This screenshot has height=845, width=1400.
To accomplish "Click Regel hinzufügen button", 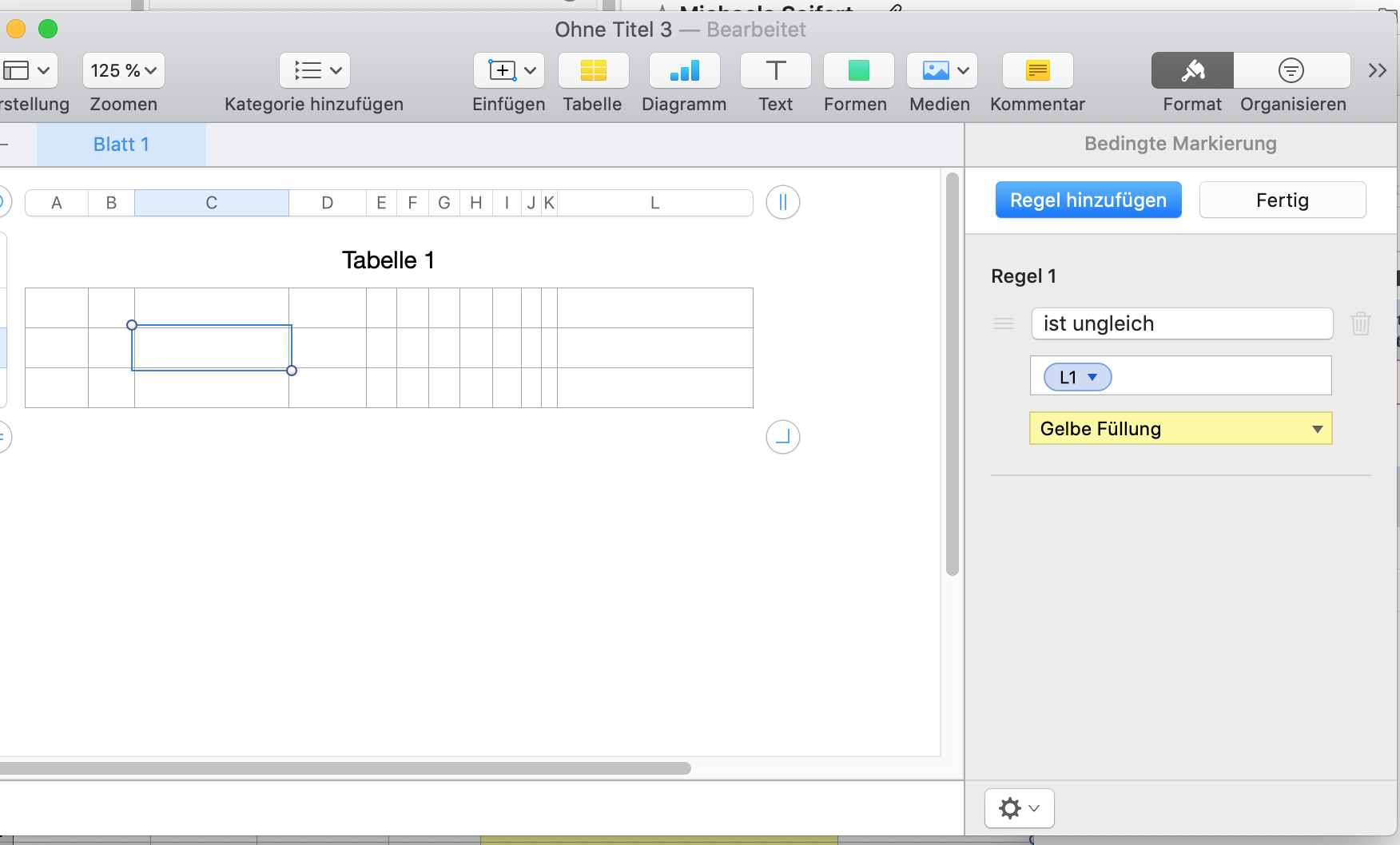I will [x=1088, y=200].
